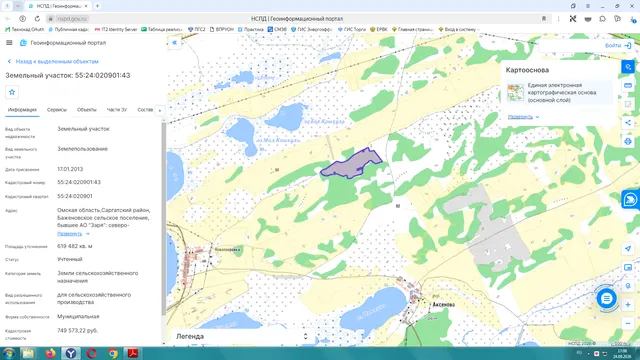
Task: Click the Аксеново village label on map
Action: 444,305
